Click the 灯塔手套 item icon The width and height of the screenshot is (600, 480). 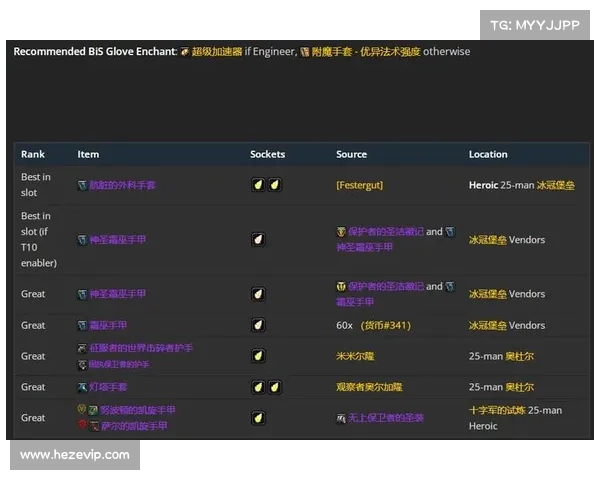(x=82, y=387)
